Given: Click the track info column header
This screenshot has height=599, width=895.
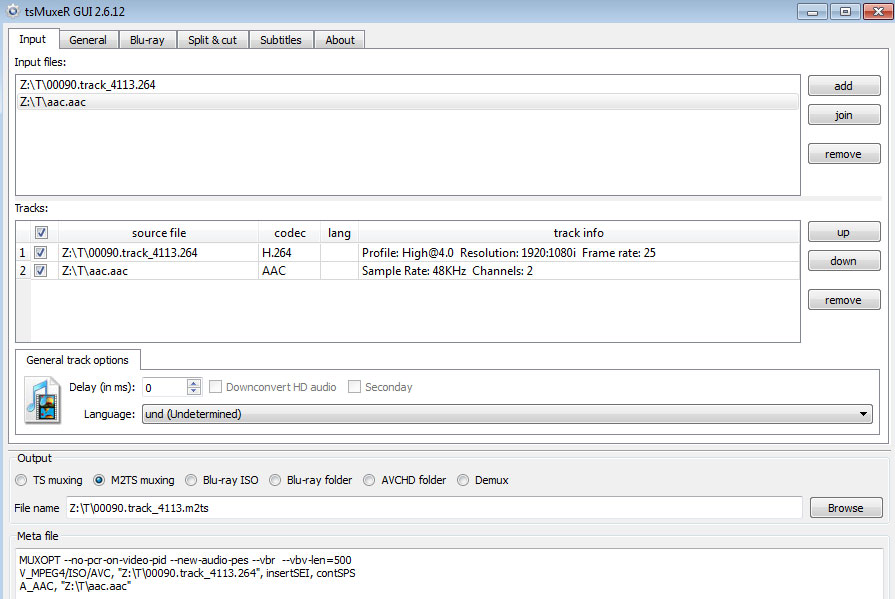Looking at the screenshot, I should (x=579, y=232).
